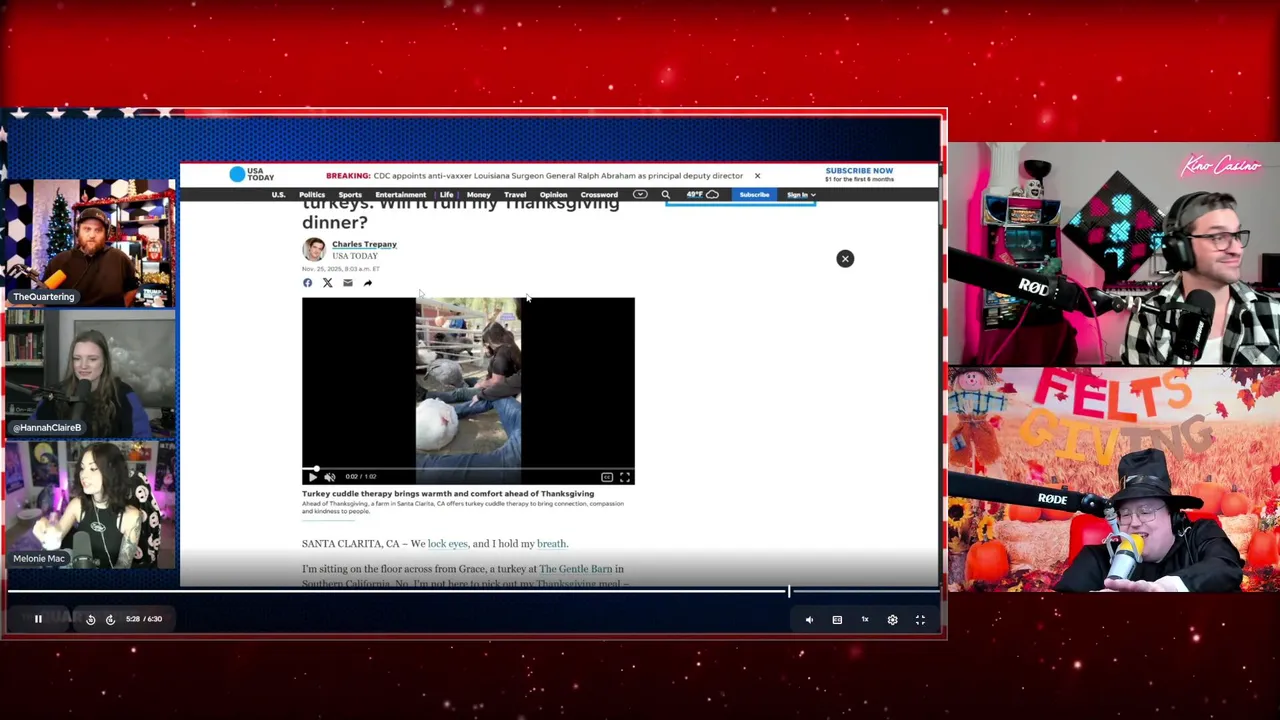
Task: Click the blue Subscribe button
Action: [x=754, y=195]
